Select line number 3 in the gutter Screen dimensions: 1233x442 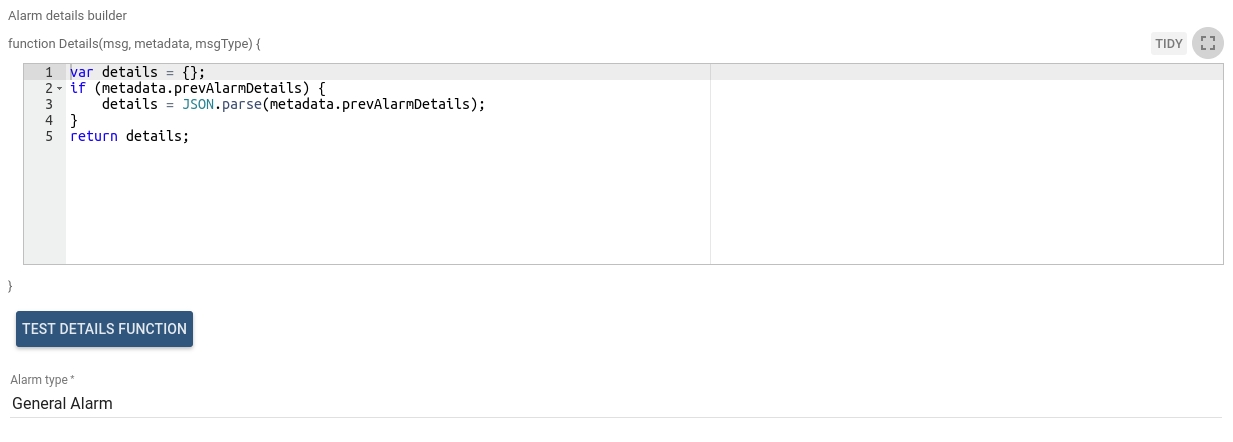(48, 104)
